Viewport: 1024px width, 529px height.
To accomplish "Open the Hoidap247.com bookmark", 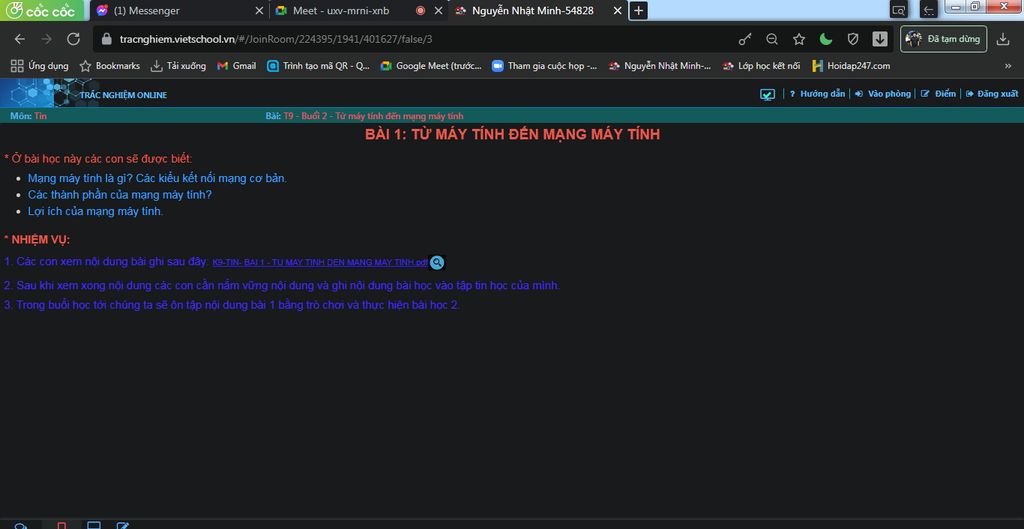I will coord(851,66).
